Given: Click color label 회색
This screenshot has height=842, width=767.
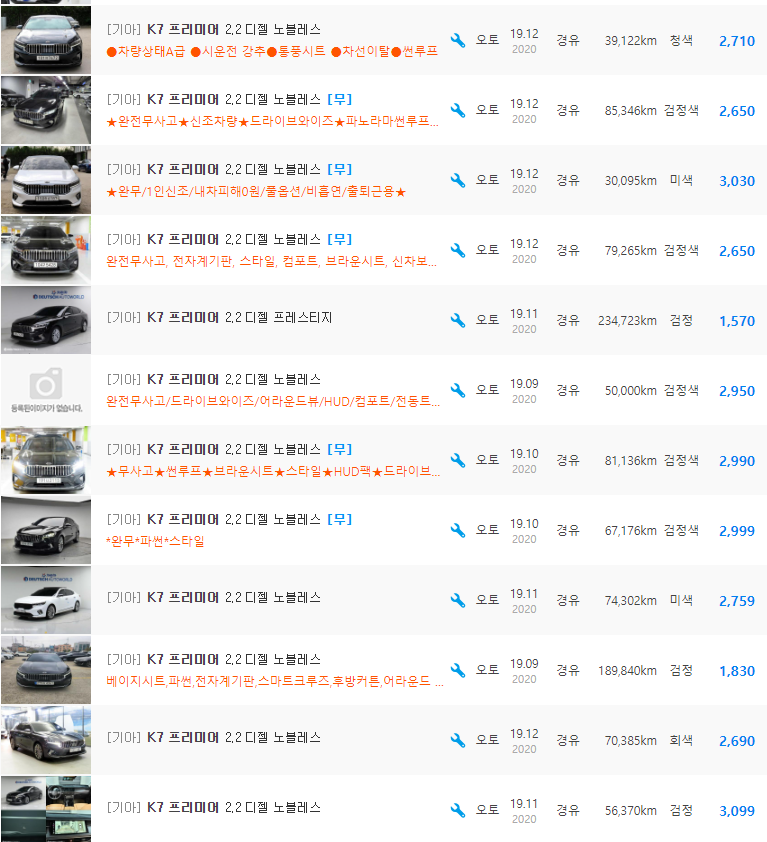Looking at the screenshot, I should click(681, 741).
